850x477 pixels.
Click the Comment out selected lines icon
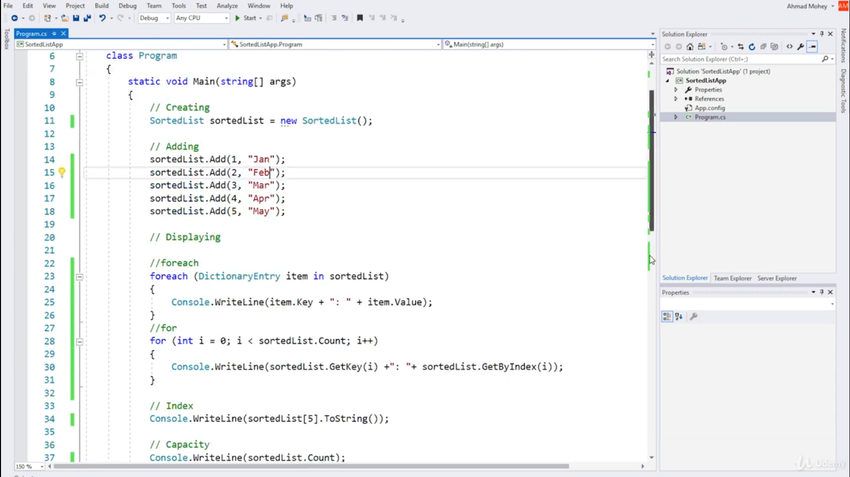(x=334, y=18)
